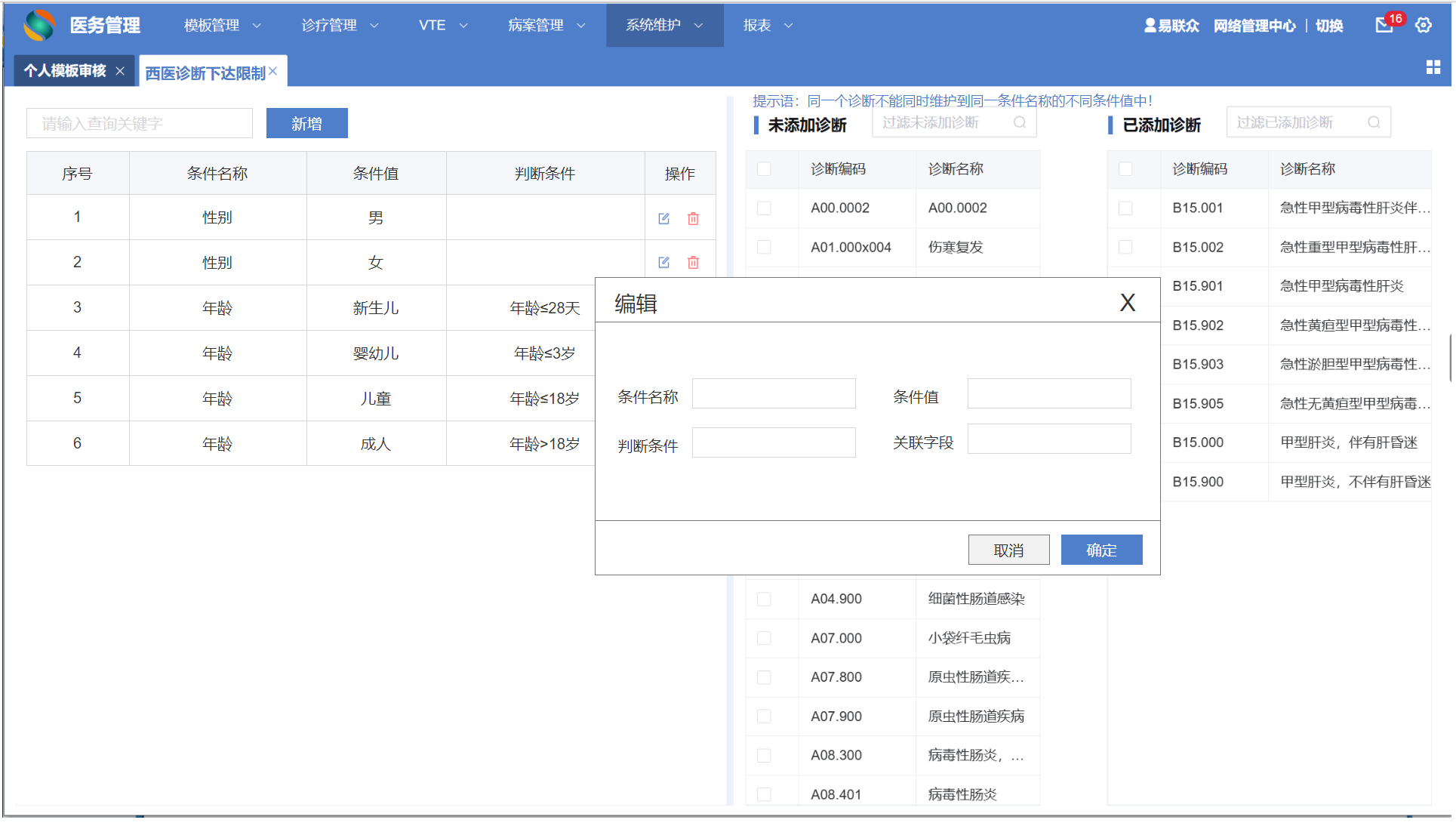Click search icon in 过滤已添加诊断 box
This screenshot has height=823, width=1456.
coord(1373,122)
